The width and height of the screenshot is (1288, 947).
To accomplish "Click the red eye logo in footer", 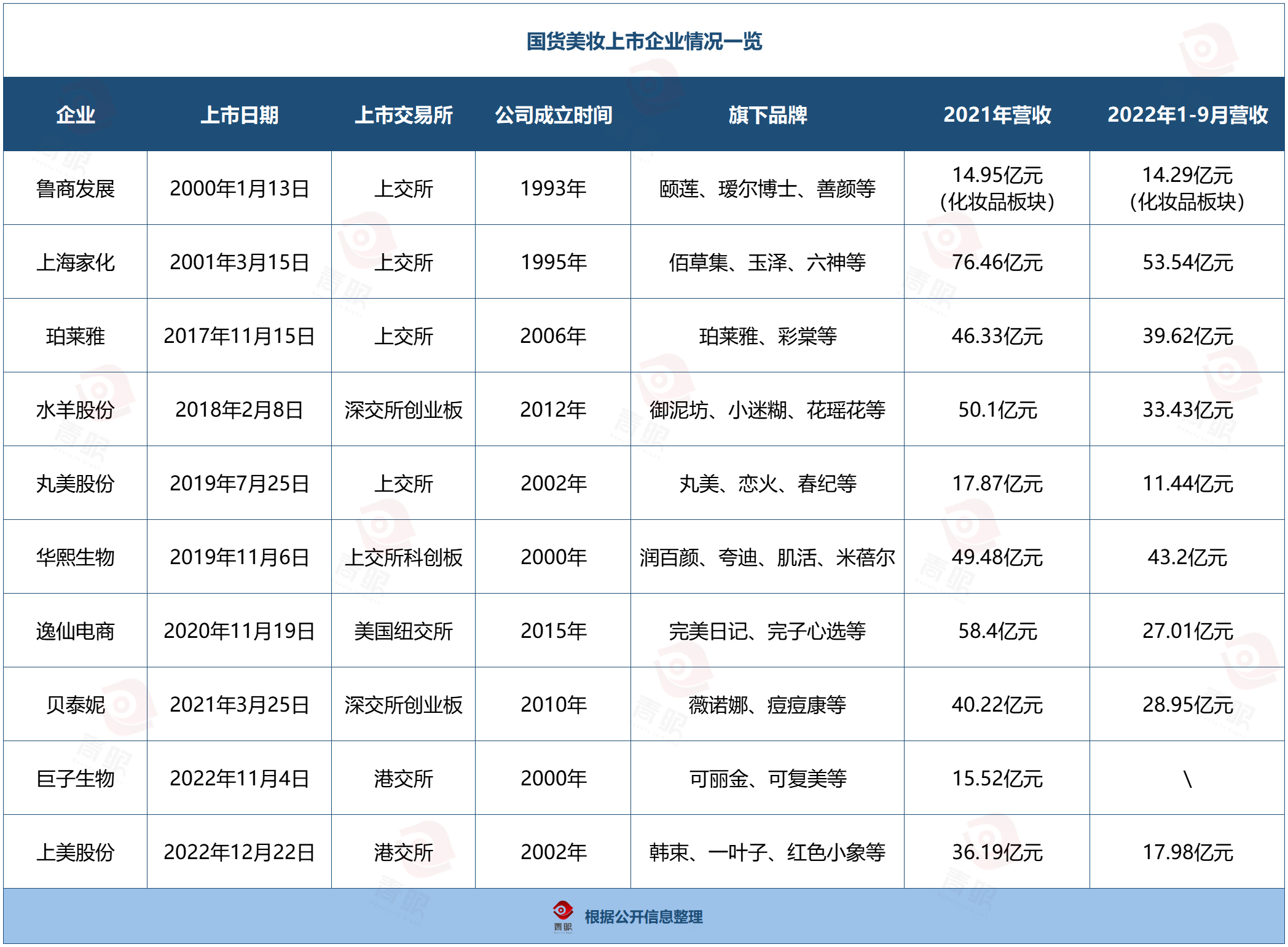I will tap(562, 911).
